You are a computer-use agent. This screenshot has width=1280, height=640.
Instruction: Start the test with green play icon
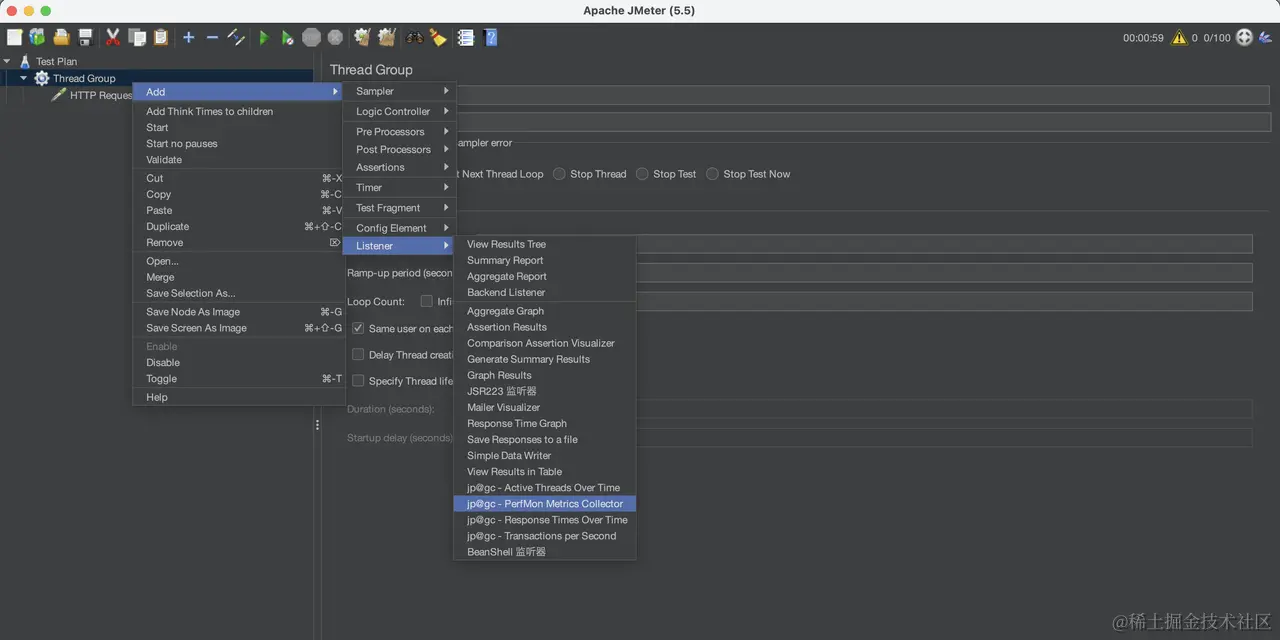point(264,37)
